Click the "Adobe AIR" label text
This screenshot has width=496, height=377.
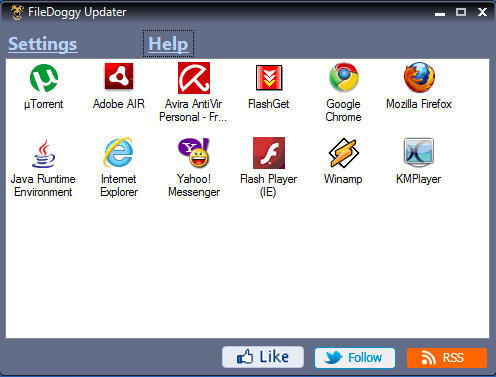coord(119,104)
